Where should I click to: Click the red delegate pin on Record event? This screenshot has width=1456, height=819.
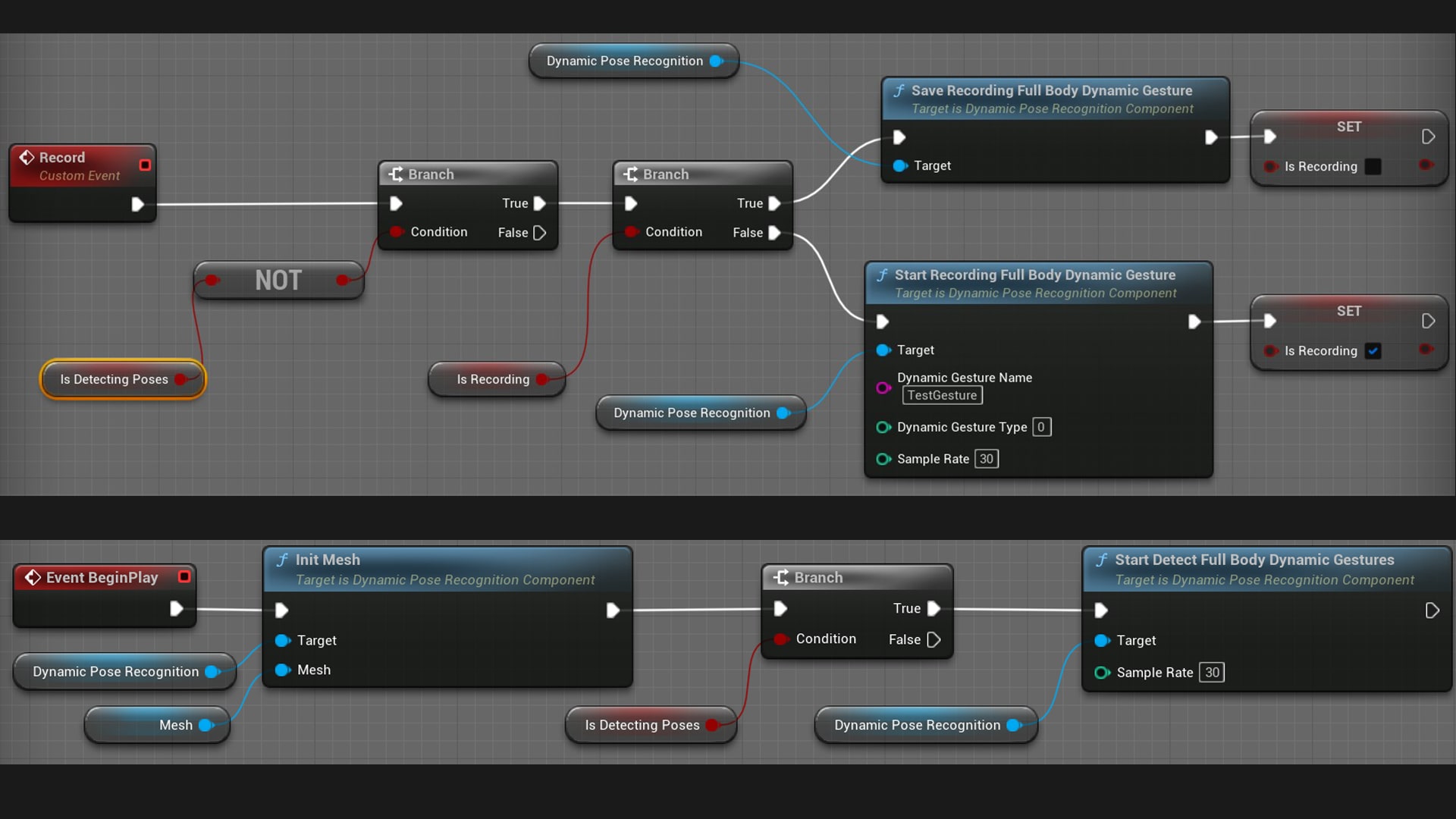click(x=145, y=165)
